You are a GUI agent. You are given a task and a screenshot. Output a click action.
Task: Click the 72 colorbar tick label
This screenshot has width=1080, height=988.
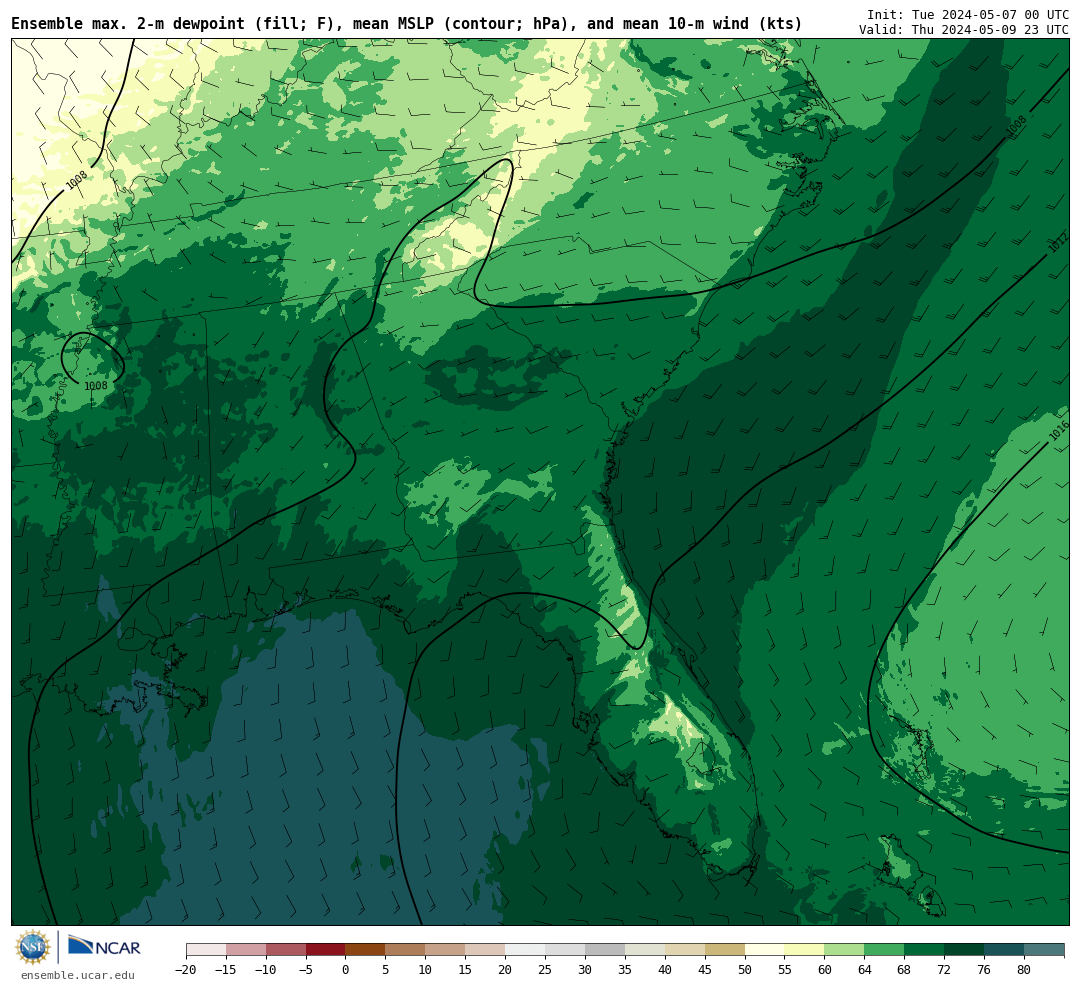(x=944, y=969)
